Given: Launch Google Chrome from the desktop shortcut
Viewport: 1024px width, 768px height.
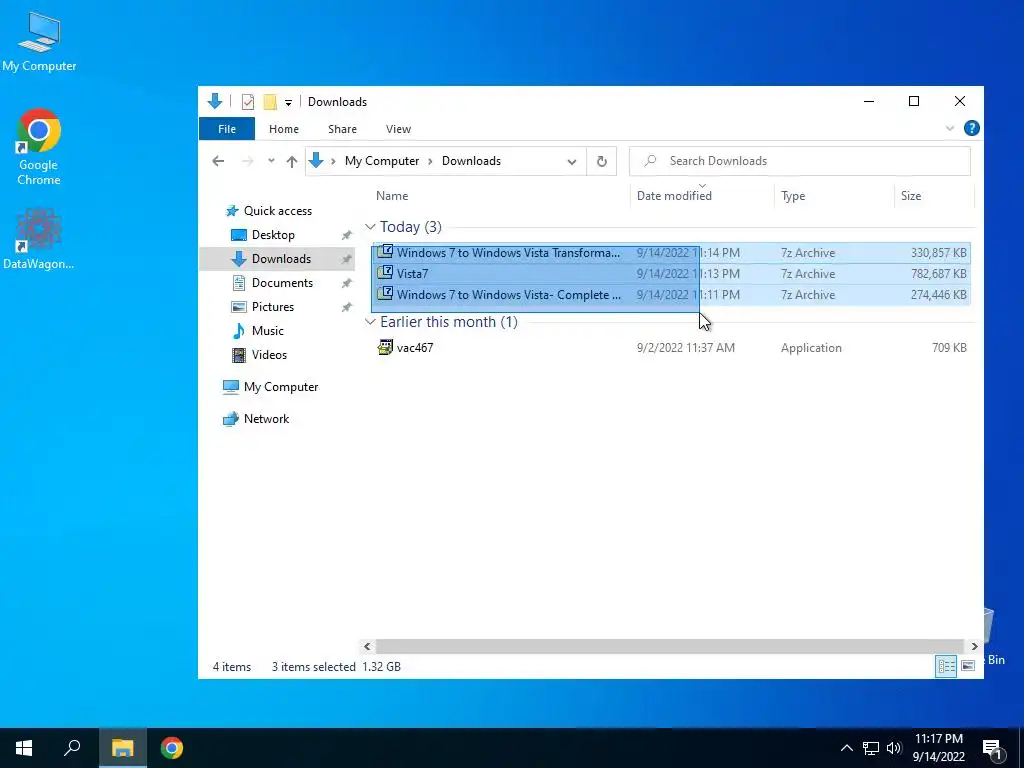Looking at the screenshot, I should [x=39, y=147].
